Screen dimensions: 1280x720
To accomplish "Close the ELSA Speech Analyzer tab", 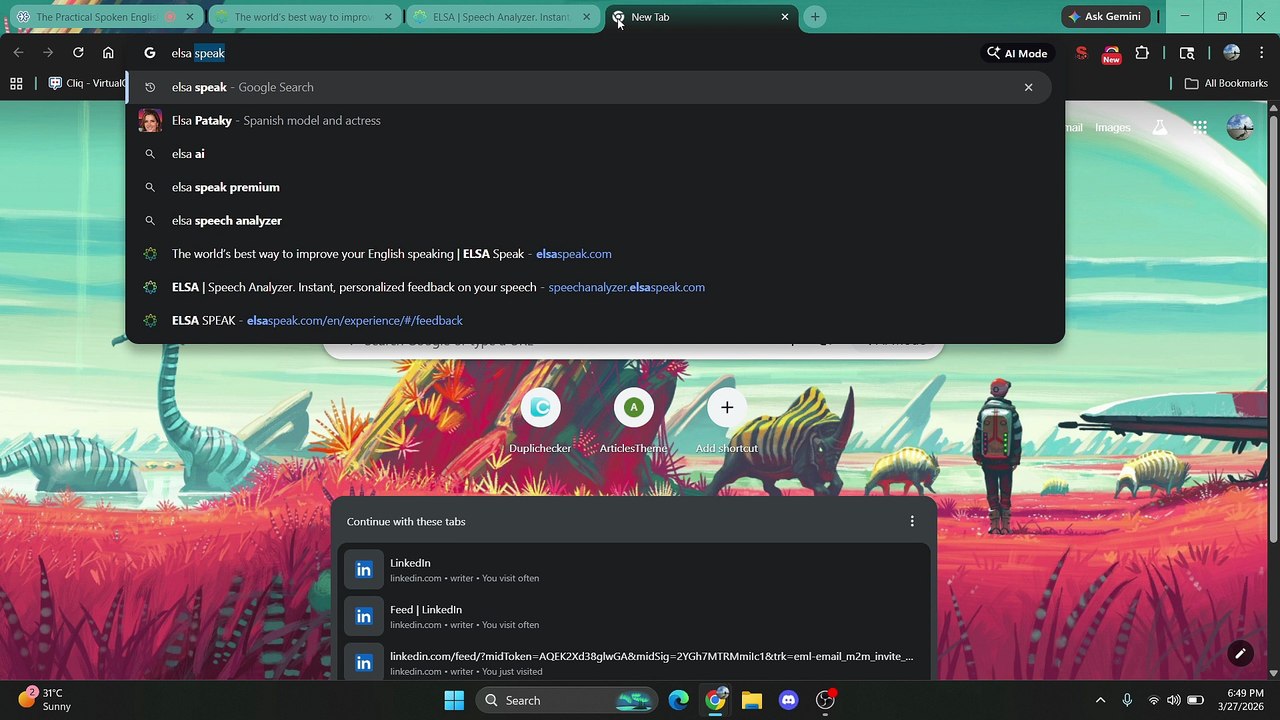I will 586,17.
